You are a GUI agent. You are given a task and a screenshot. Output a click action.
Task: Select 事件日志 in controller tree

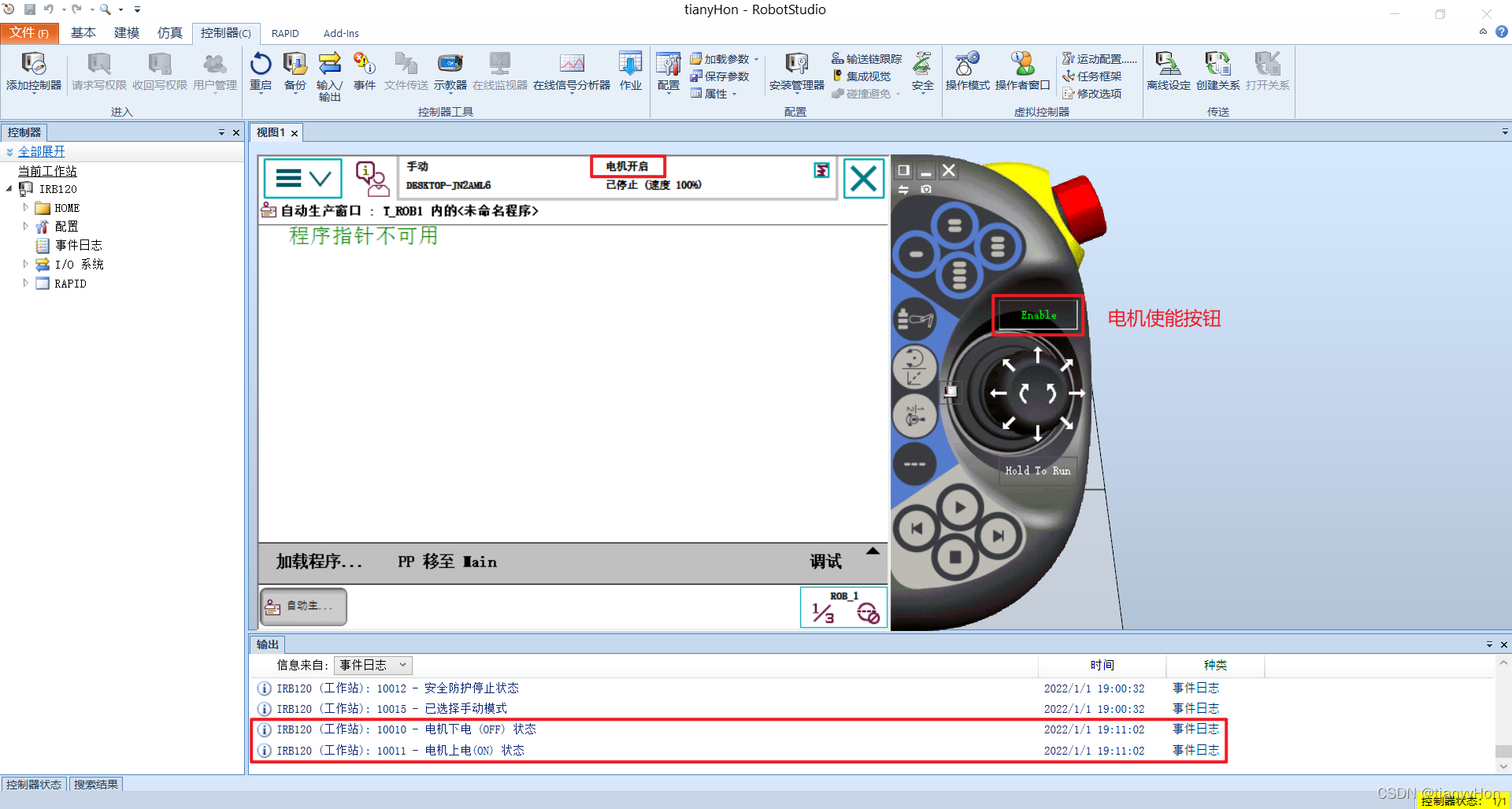pos(78,246)
